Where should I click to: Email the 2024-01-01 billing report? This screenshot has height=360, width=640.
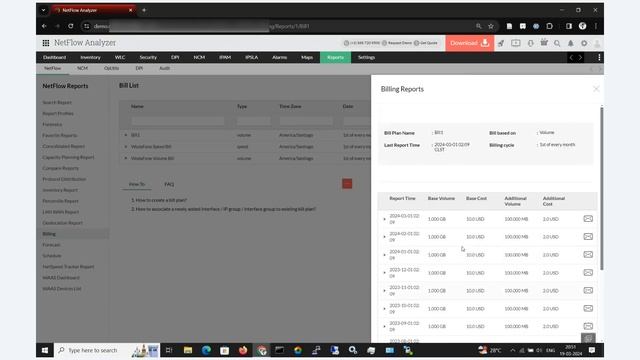click(588, 255)
